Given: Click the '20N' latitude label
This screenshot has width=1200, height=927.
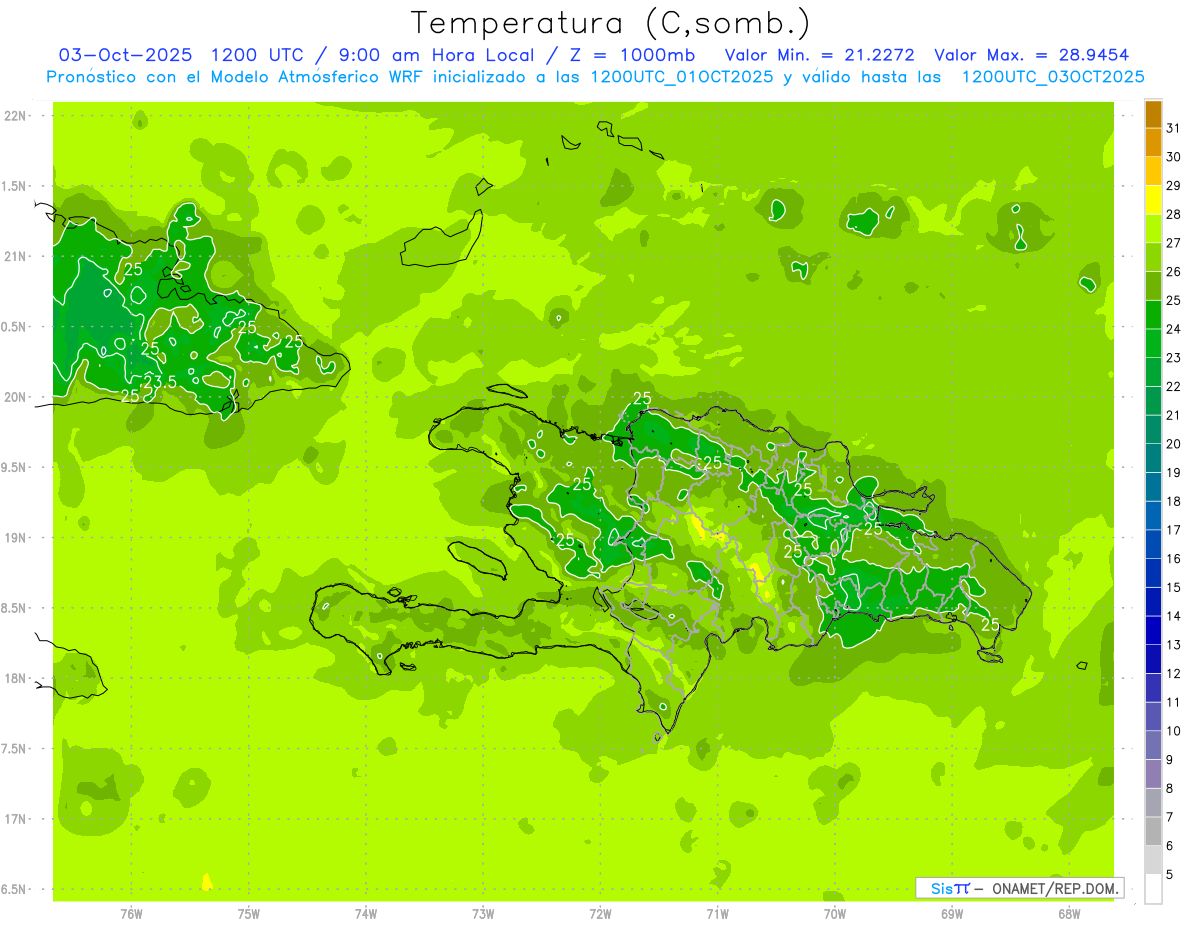Looking at the screenshot, I should coord(15,397).
